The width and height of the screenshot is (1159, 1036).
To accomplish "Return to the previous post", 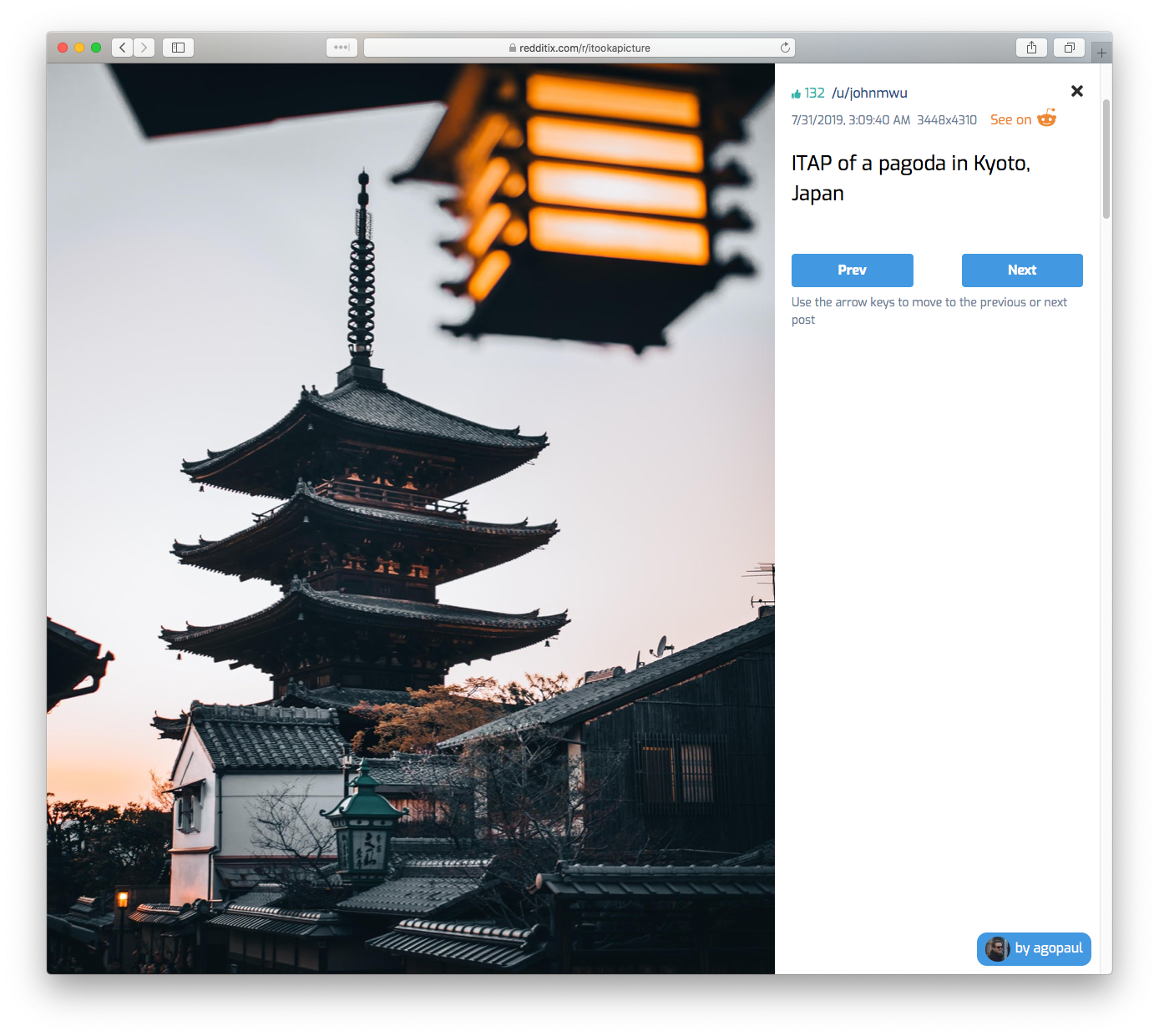I will click(x=852, y=270).
